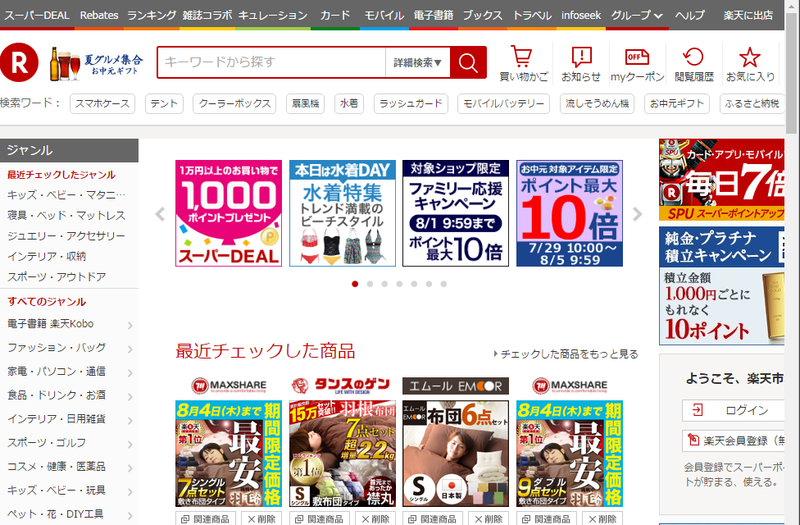Open the スーパーDEAL 1,000 point banner
Image resolution: width=800 pixels, height=525 pixels.
click(x=229, y=213)
